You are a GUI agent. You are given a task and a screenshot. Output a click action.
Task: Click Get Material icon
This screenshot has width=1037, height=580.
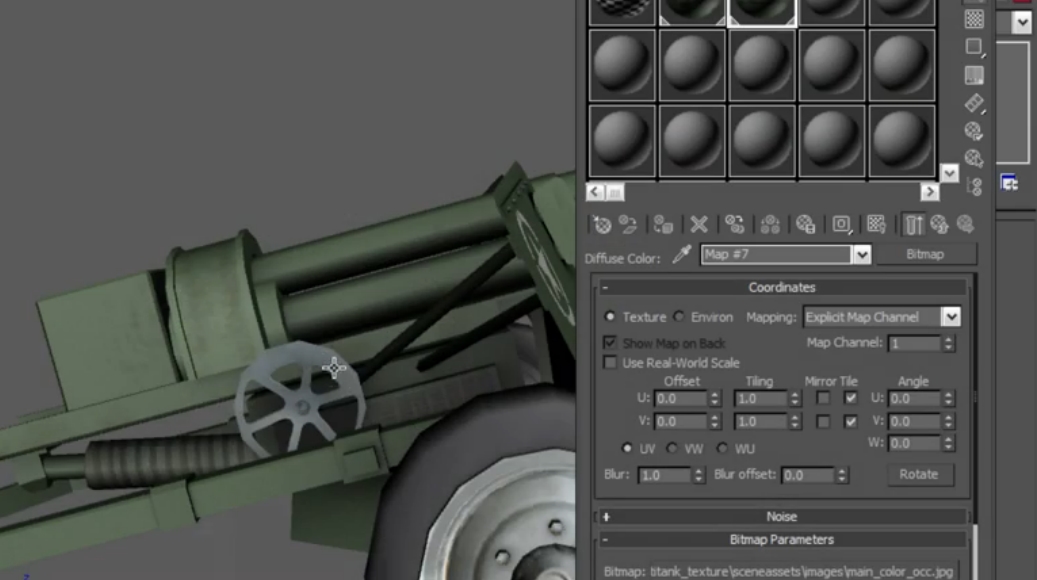point(601,224)
